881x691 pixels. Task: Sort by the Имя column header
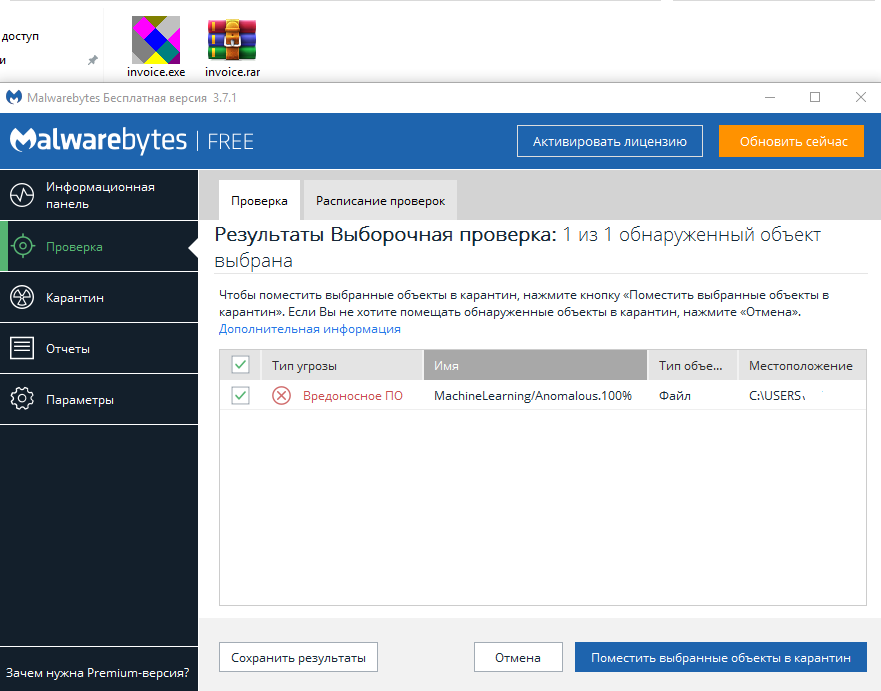[x=535, y=365]
